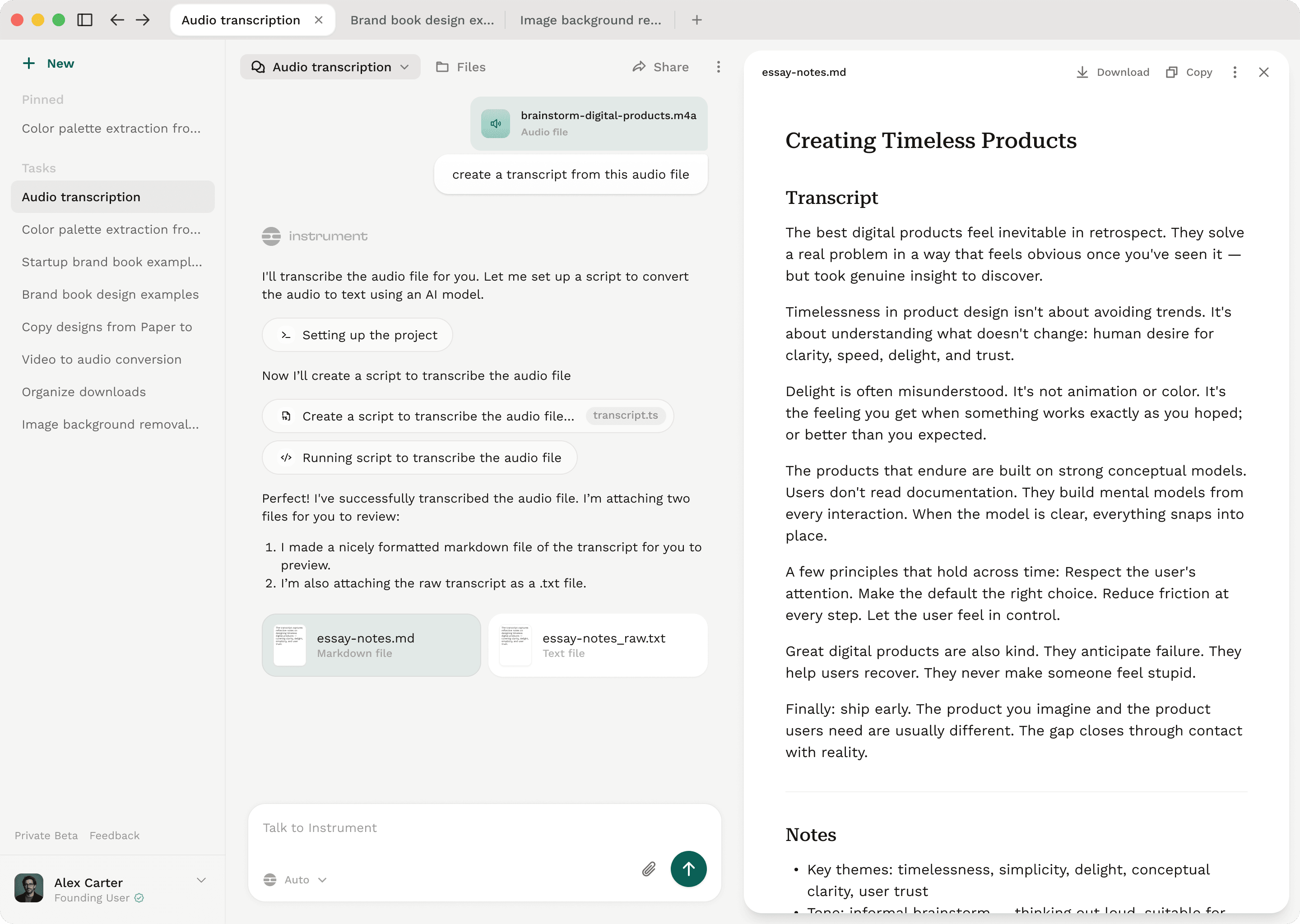Expand Running script to transcribe step

tap(419, 457)
